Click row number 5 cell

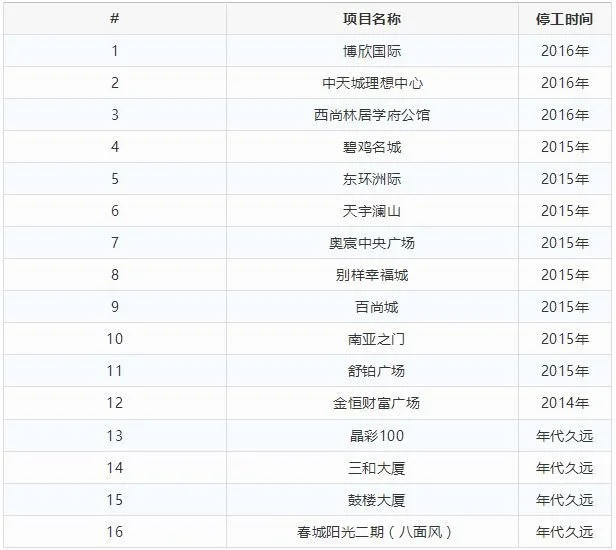pos(115,179)
